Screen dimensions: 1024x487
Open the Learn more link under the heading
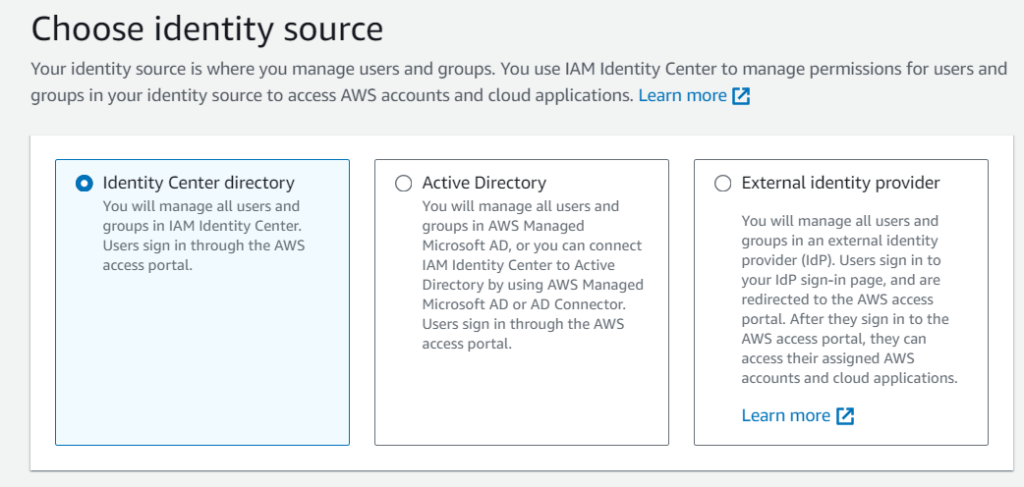click(x=682, y=96)
